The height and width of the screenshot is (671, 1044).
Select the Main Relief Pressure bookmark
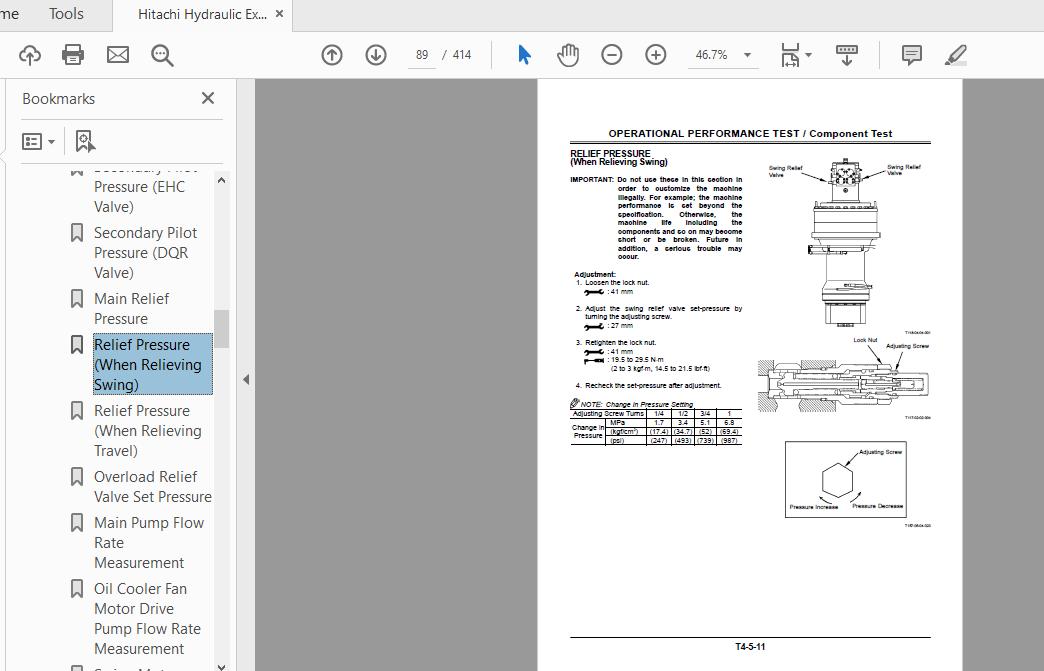[131, 308]
